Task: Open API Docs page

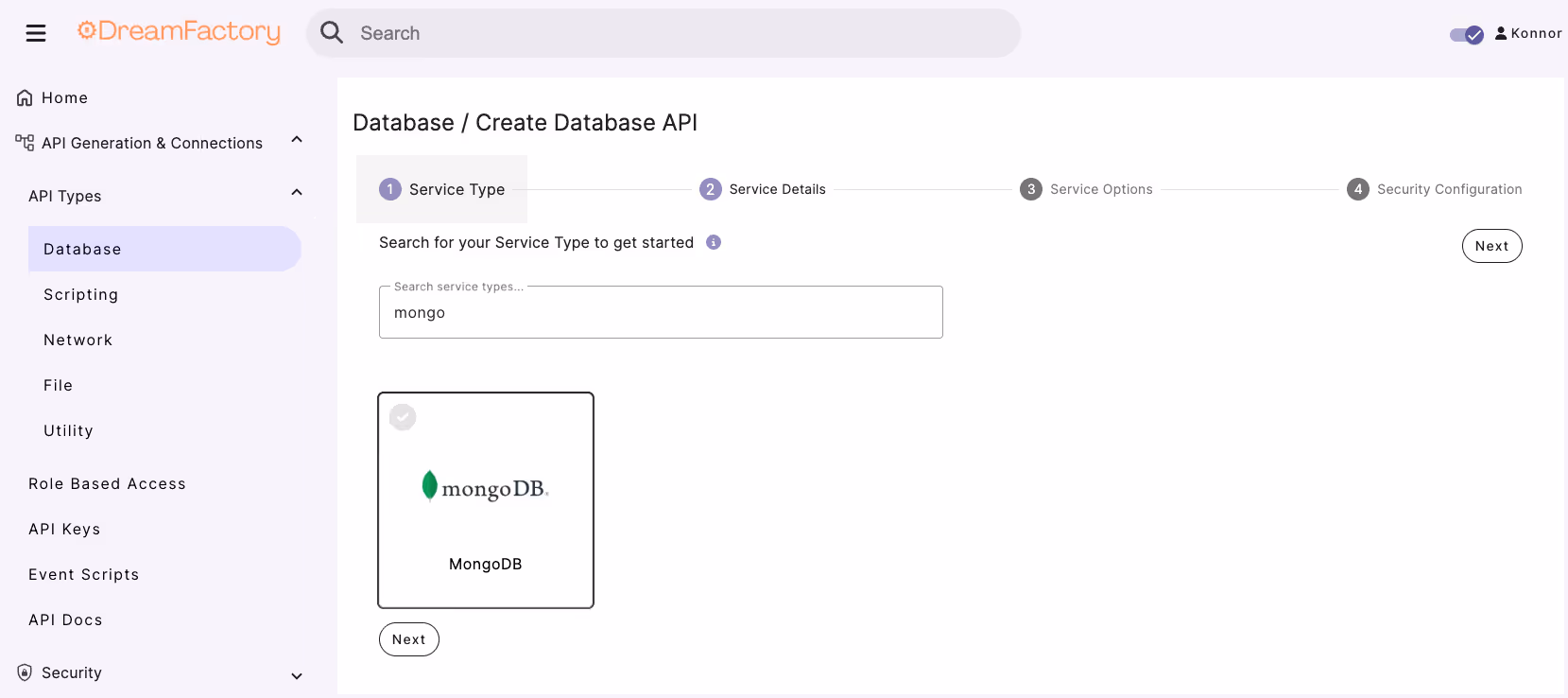Action: (65, 619)
